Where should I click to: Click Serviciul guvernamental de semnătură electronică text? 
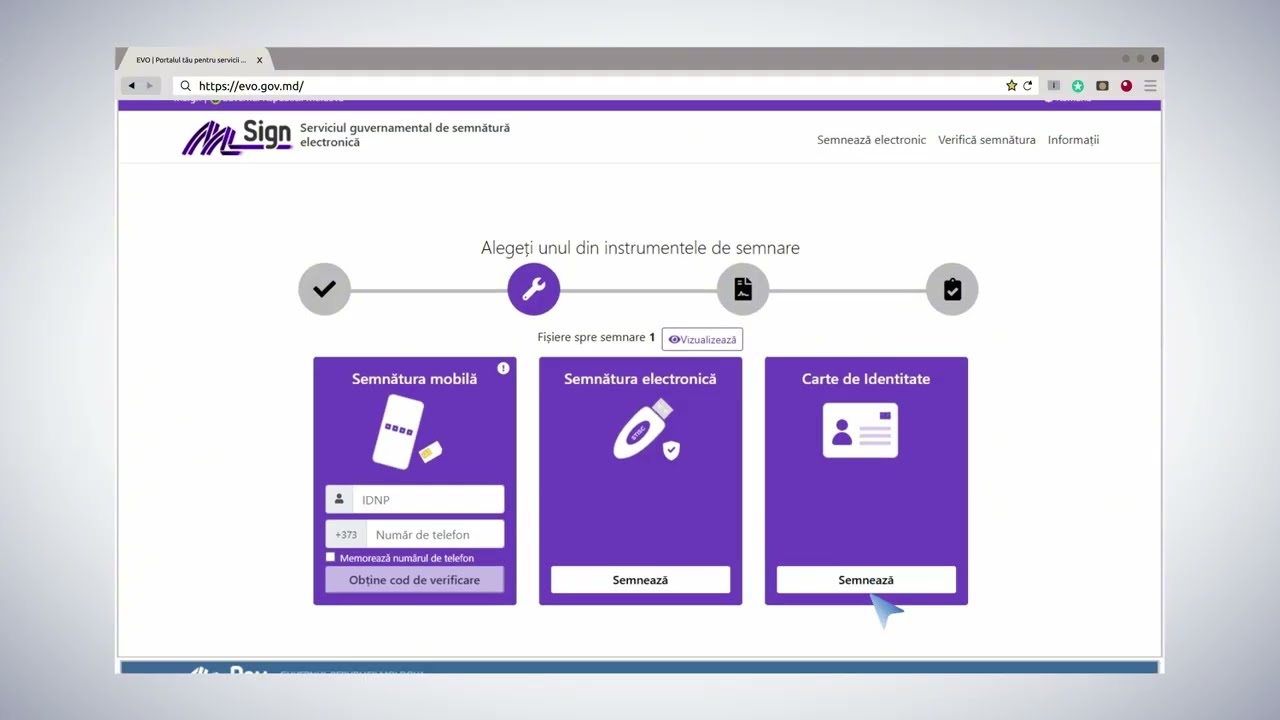tap(405, 135)
